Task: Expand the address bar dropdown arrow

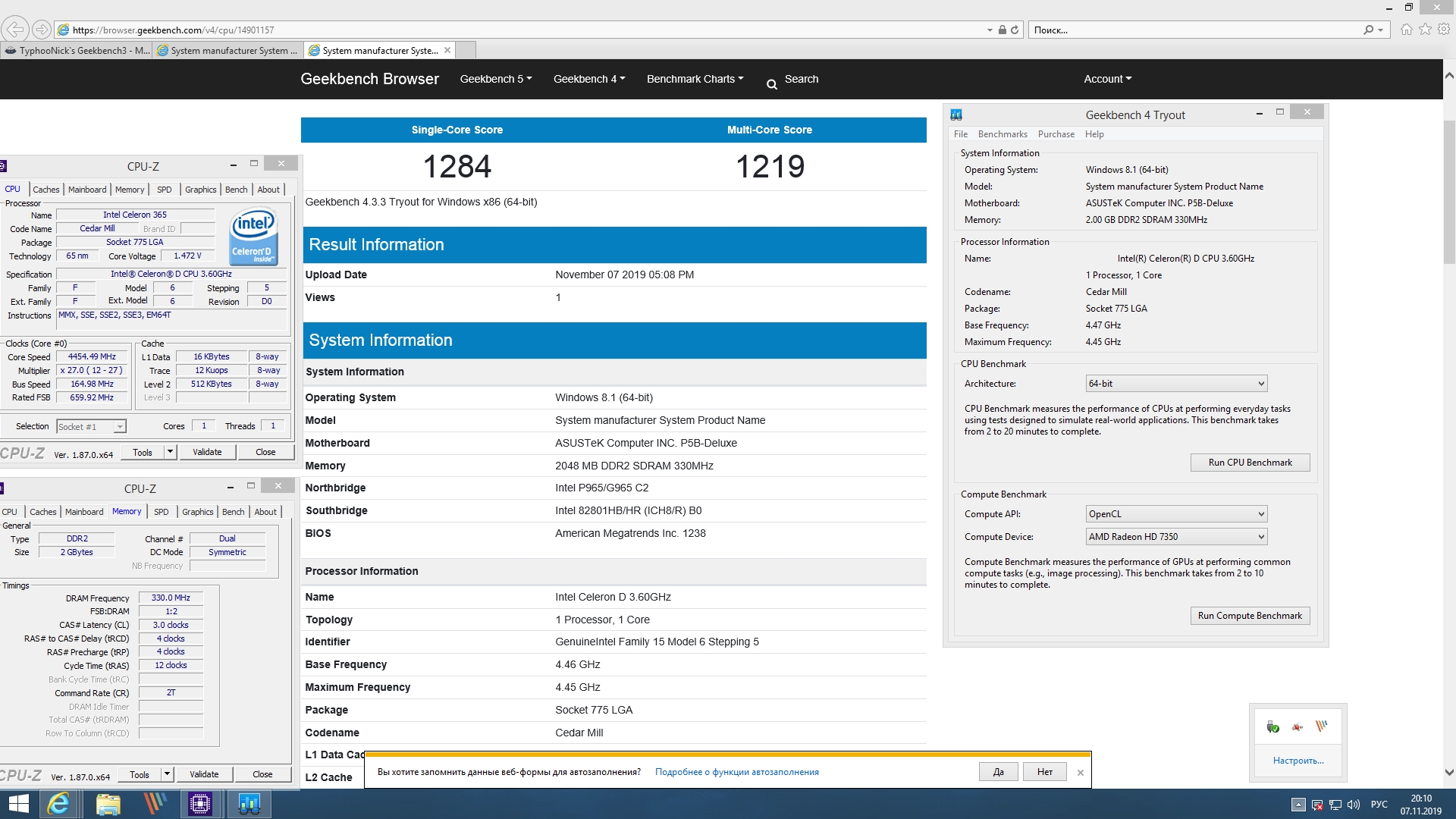Action: [990, 30]
